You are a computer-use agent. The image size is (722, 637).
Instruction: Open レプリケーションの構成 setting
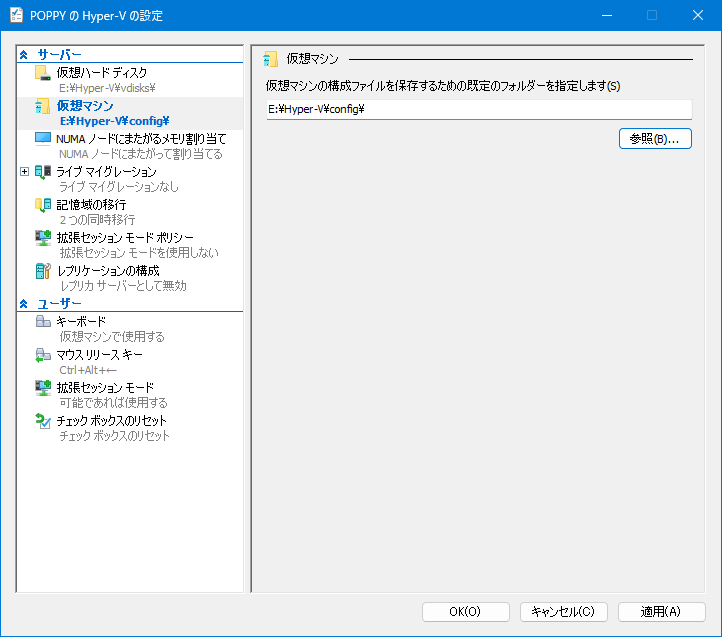pyautogui.click(x=108, y=270)
